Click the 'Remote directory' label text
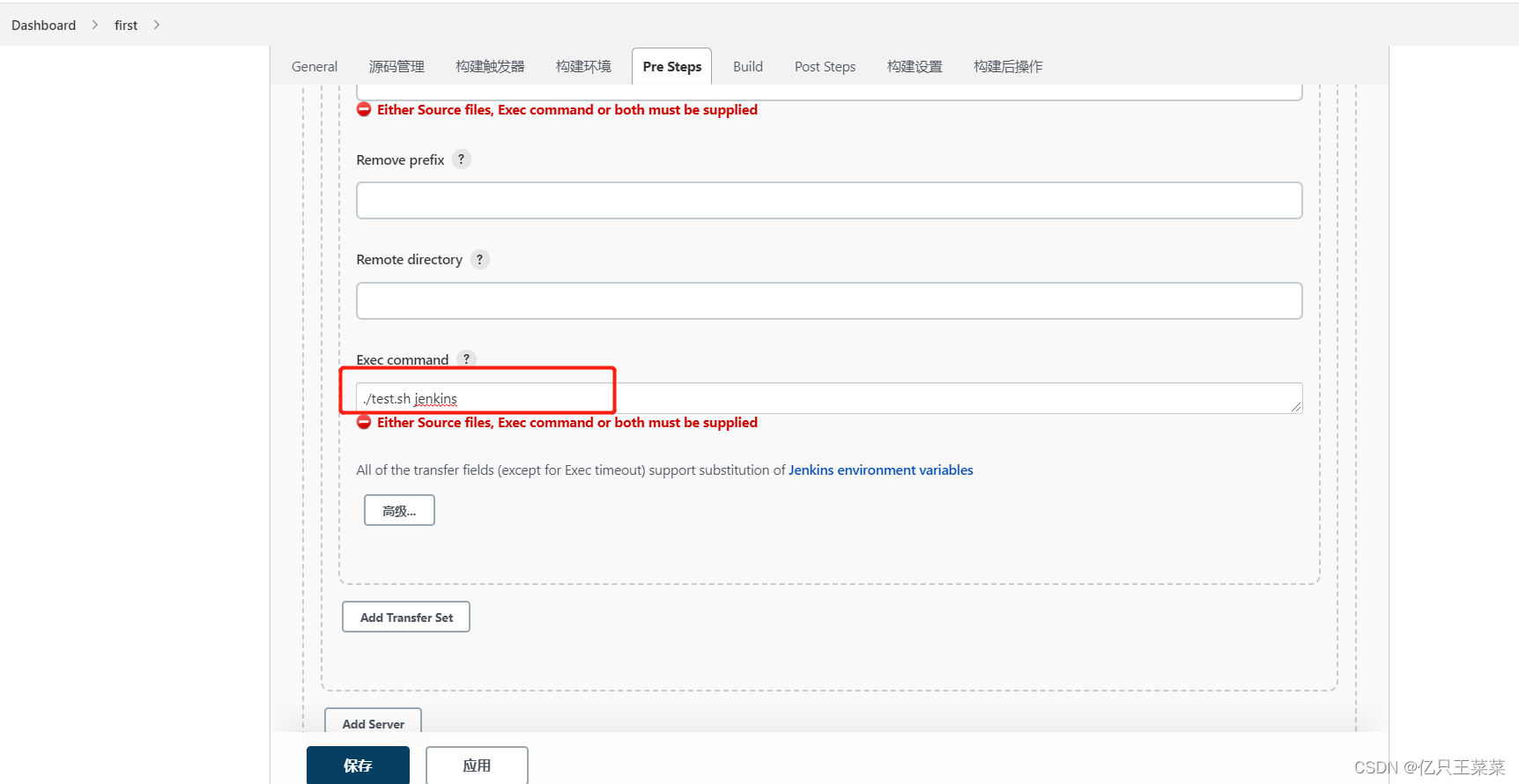The width and height of the screenshot is (1519, 784). [x=409, y=259]
